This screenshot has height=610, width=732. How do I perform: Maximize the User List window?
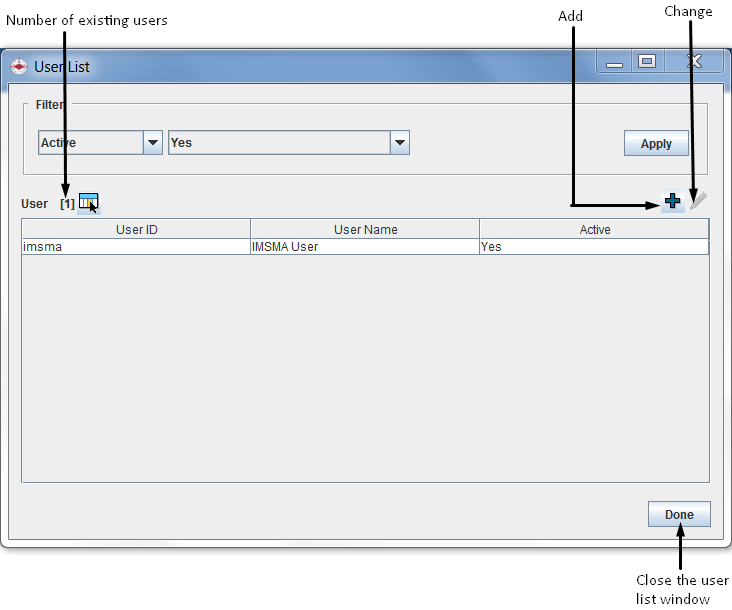tap(647, 62)
